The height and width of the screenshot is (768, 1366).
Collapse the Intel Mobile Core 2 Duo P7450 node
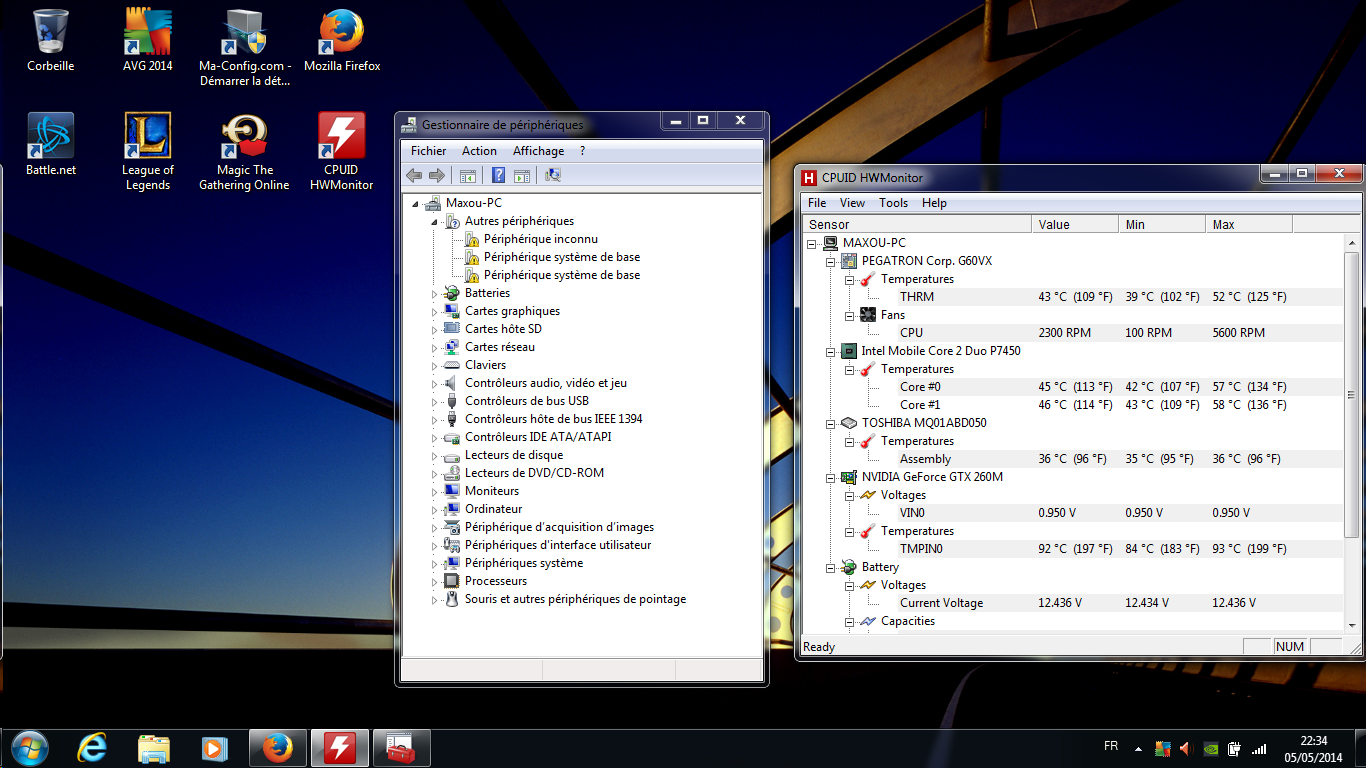coord(830,352)
